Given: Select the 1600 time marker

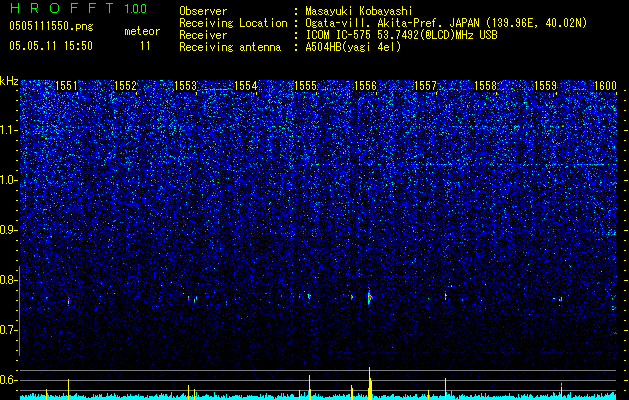Looking at the screenshot, I should [x=605, y=86].
